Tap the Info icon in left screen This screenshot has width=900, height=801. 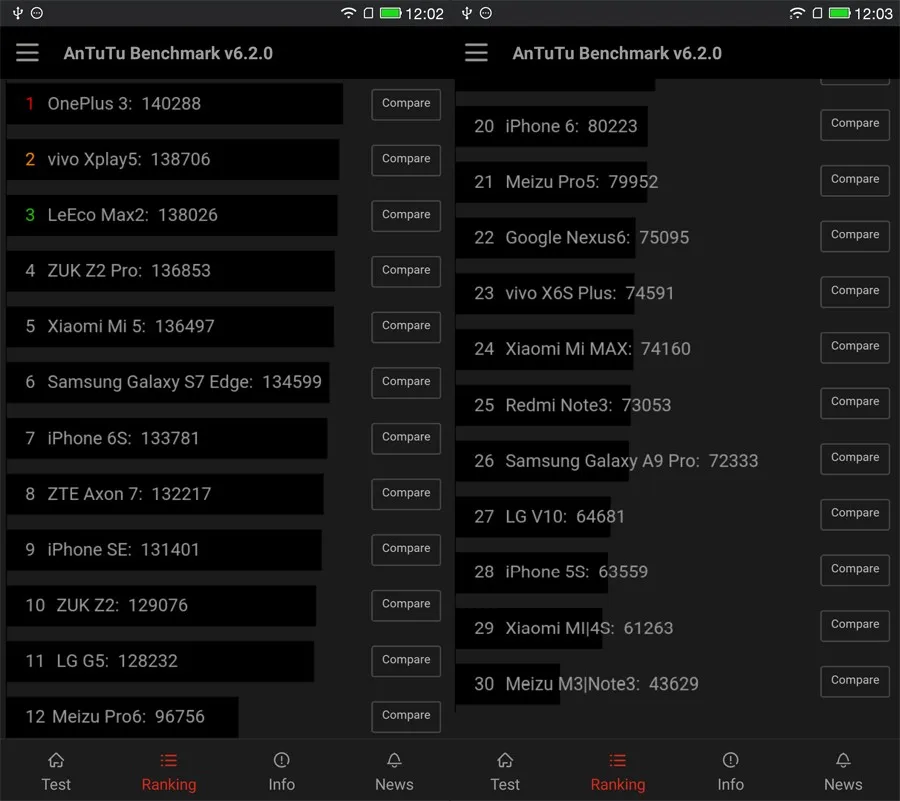coord(281,760)
